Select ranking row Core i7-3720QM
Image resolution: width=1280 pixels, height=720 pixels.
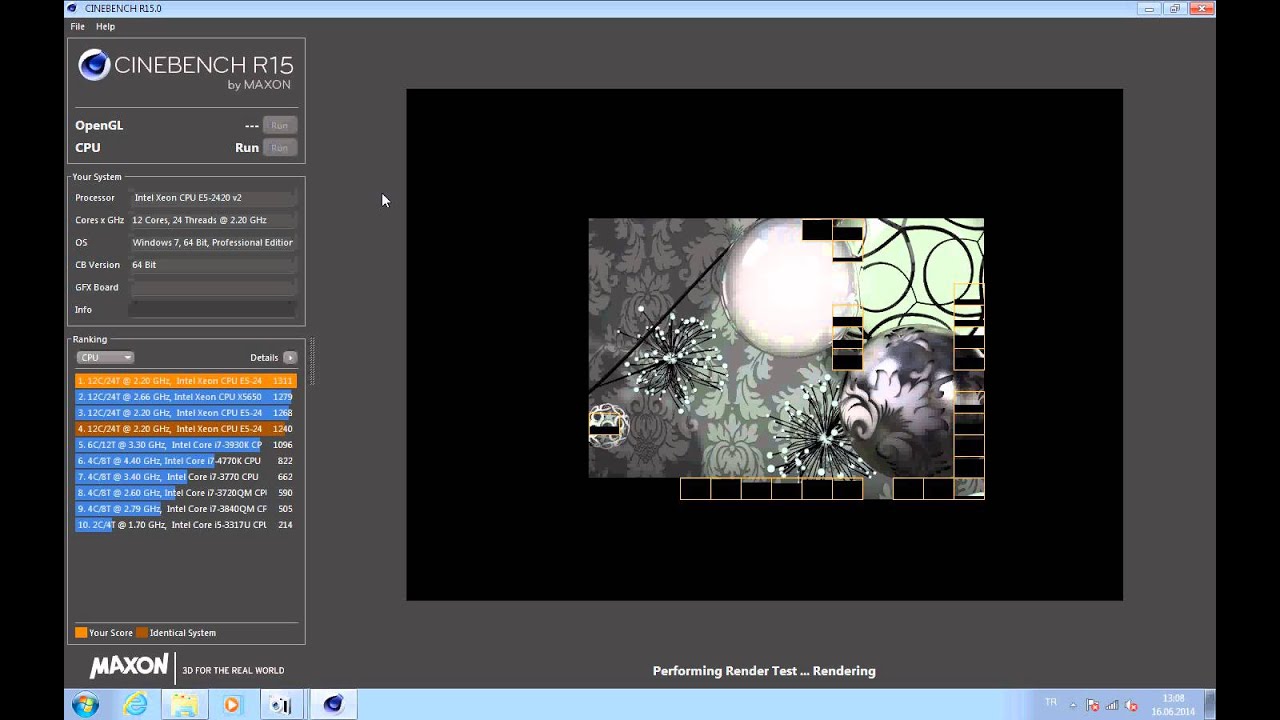[x=186, y=493]
